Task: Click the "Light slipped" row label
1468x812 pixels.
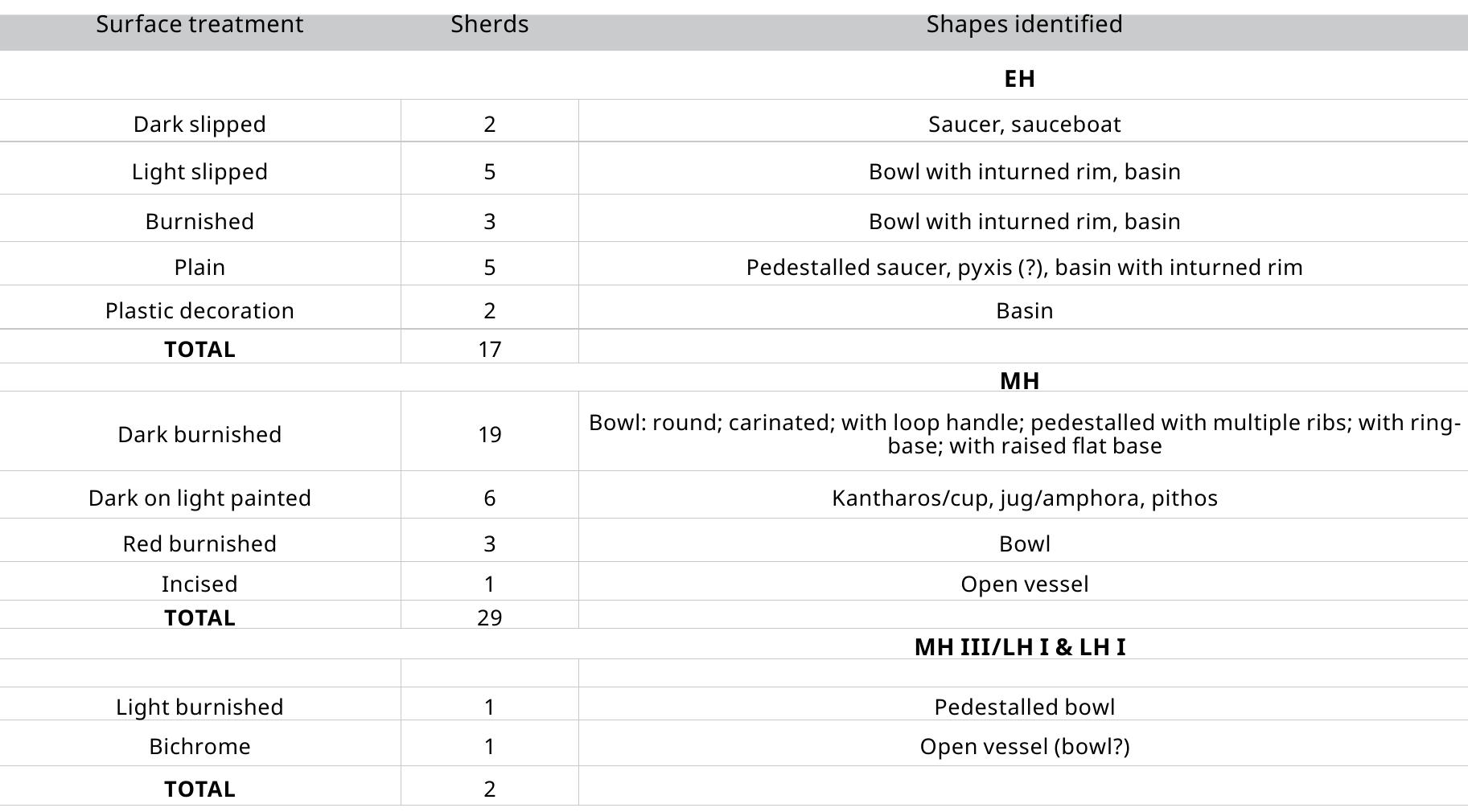Action: click(199, 171)
